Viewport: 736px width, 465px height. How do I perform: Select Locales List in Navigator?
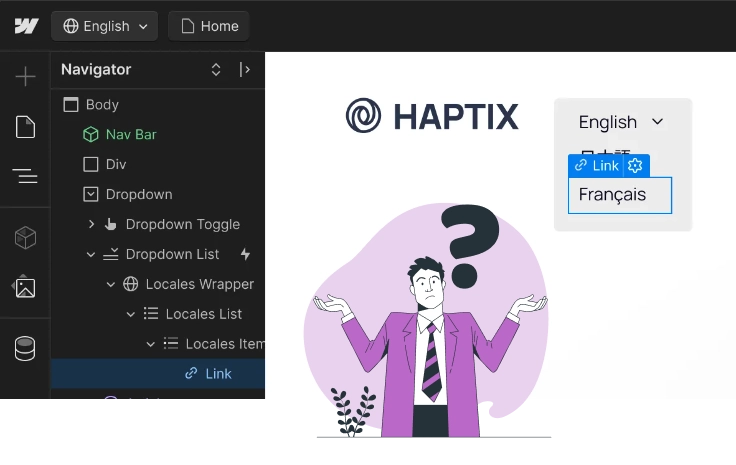click(204, 314)
